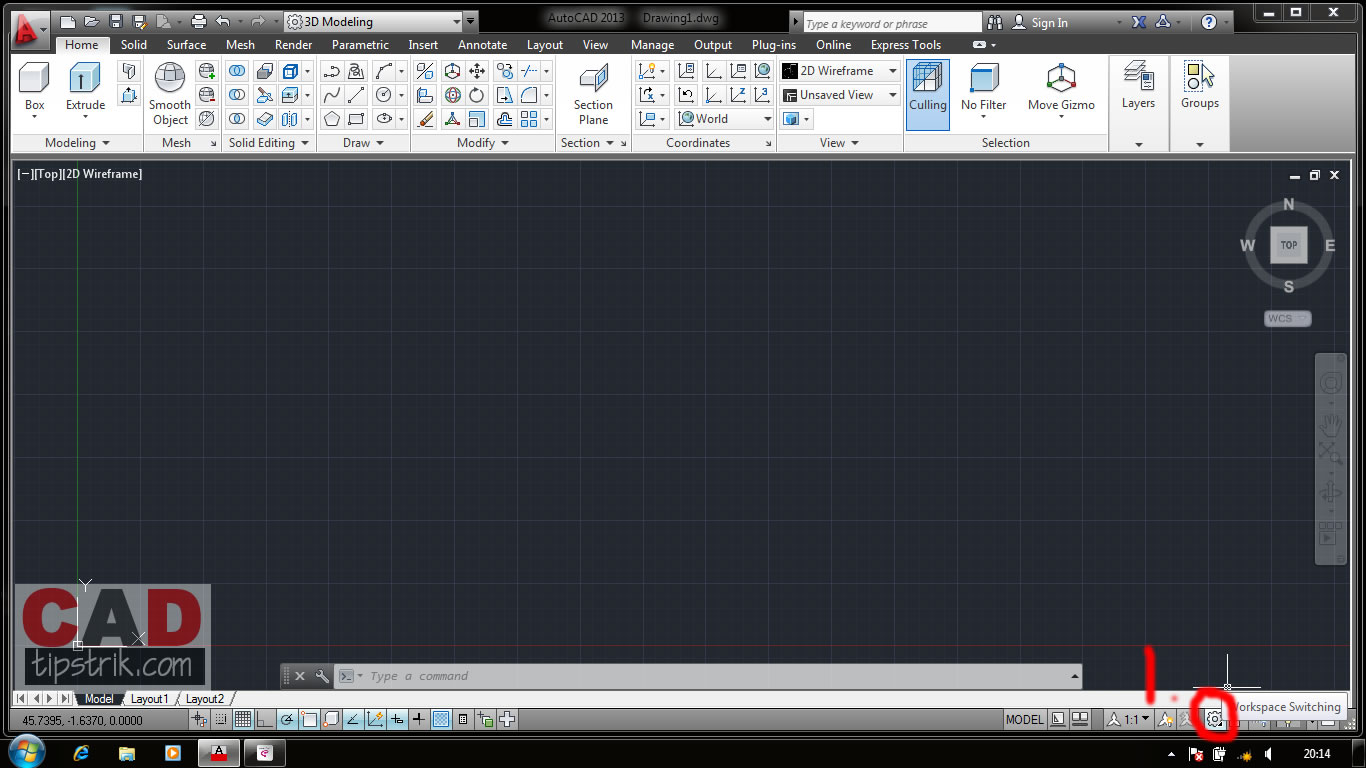Open the 1:1 annotation scale control
This screenshot has height=768, width=1366.
1132,718
